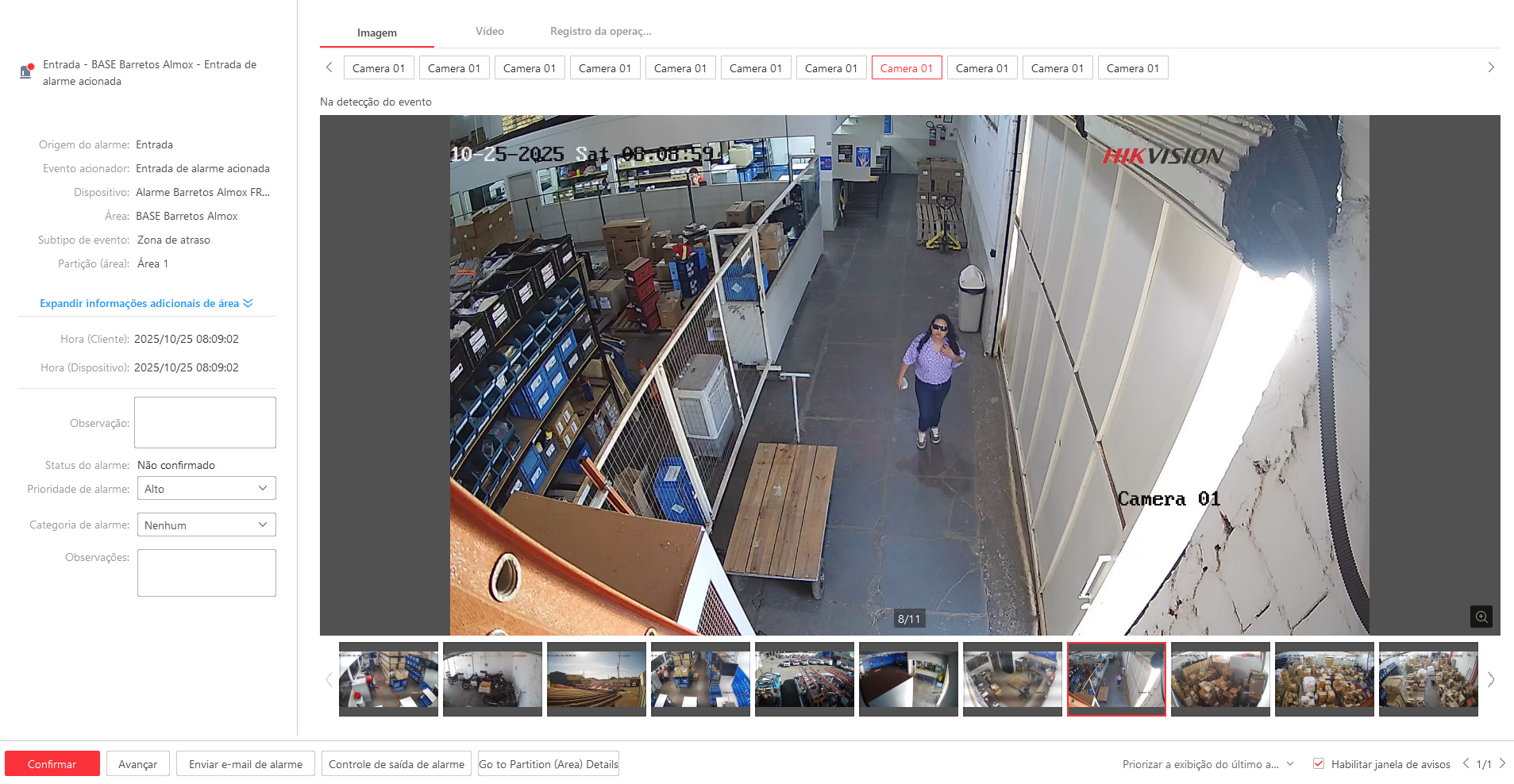1514x784 pixels.
Task: Click next thumbnail strip arrow
Action: (x=1490, y=679)
